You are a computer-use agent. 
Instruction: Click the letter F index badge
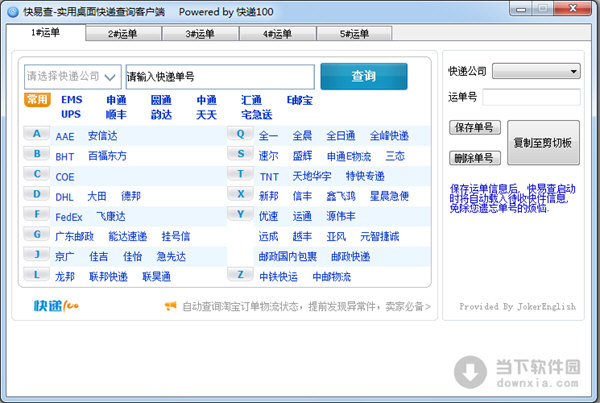coord(37,214)
